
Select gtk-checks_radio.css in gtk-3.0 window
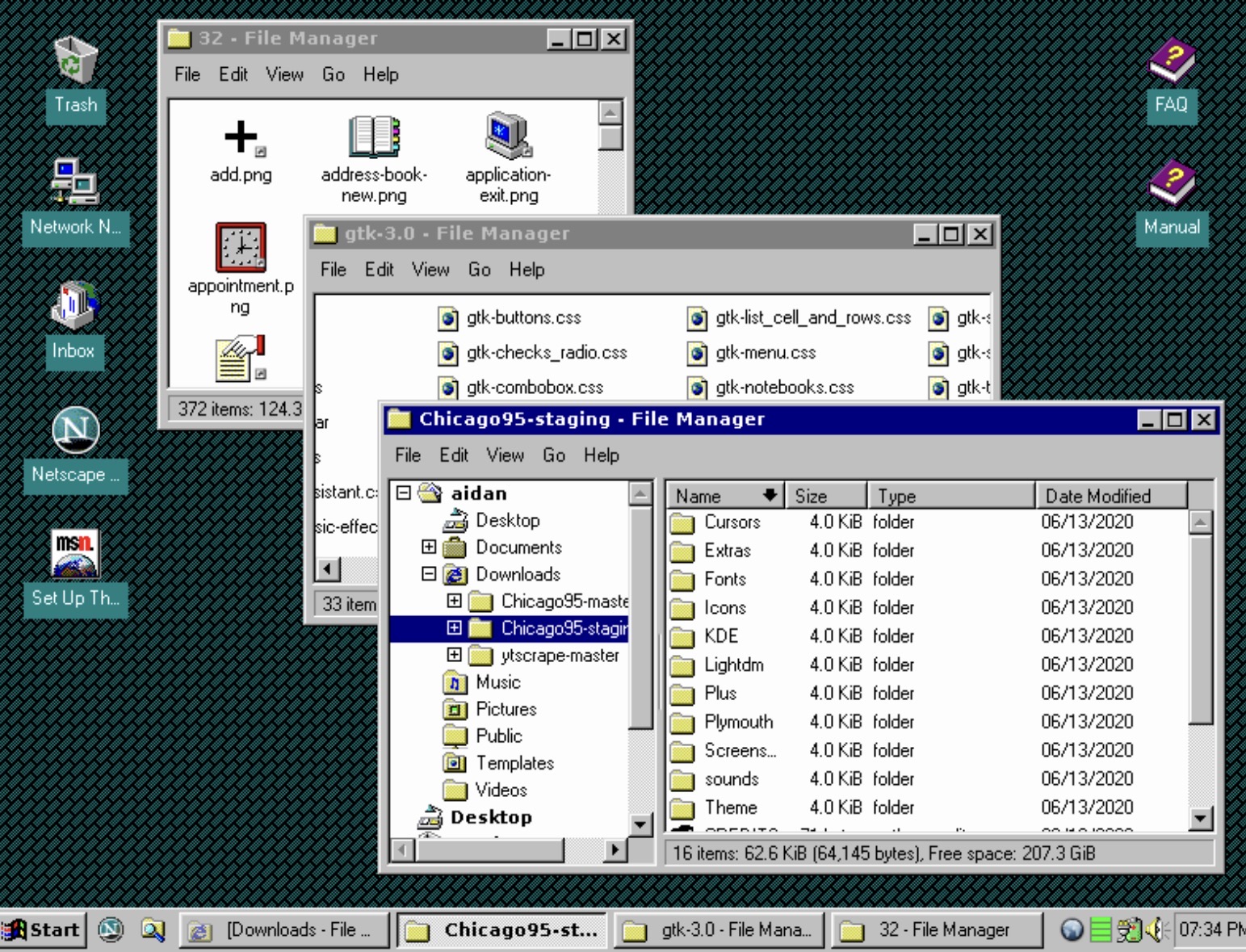pos(533,353)
